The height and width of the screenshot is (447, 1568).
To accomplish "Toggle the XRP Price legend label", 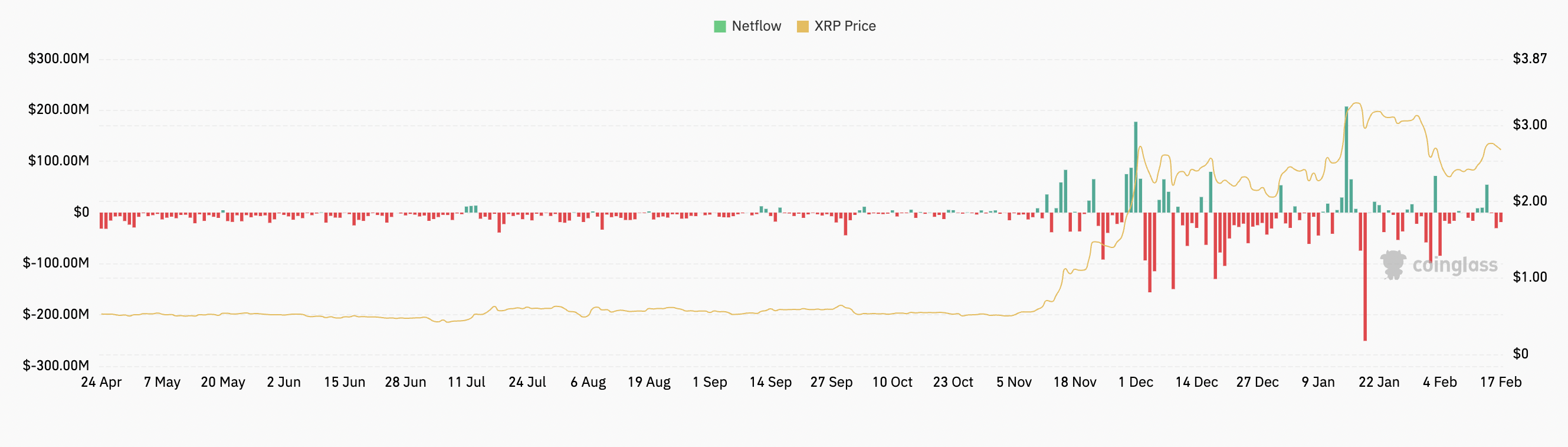I will pyautogui.click(x=845, y=26).
